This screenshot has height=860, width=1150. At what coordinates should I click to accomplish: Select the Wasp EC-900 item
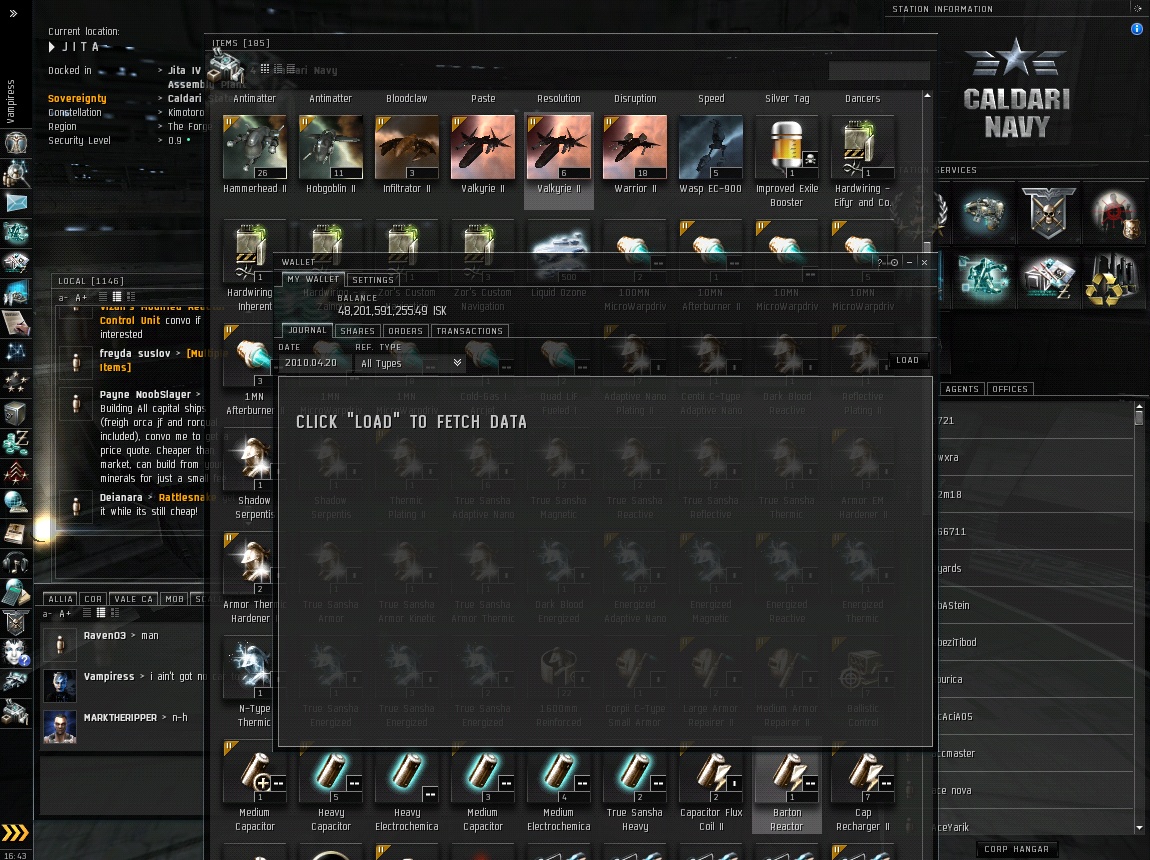click(711, 155)
